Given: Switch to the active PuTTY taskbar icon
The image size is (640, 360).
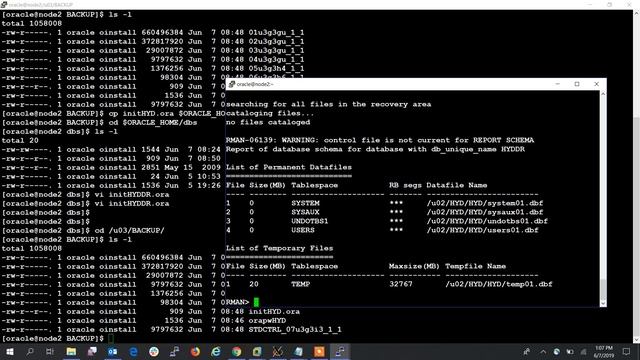Looking at the screenshot, I should click(340, 351).
